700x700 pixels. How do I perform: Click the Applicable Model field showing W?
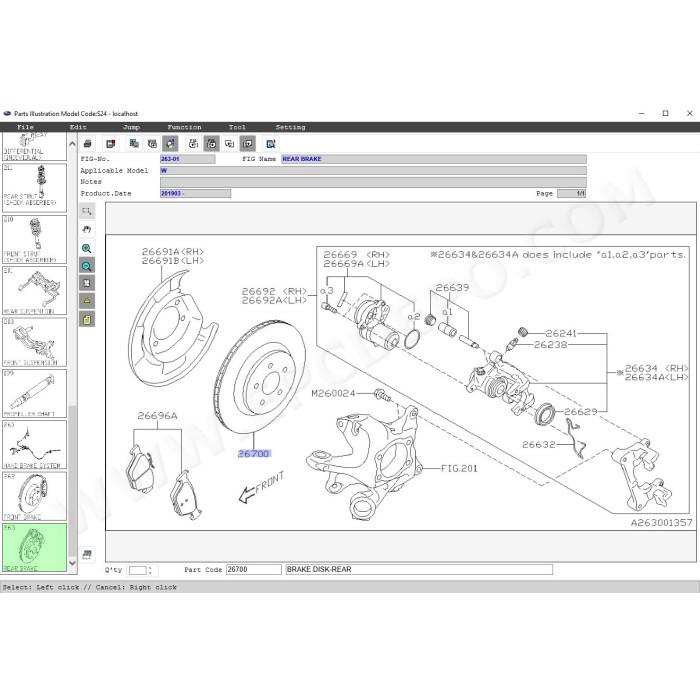373,171
